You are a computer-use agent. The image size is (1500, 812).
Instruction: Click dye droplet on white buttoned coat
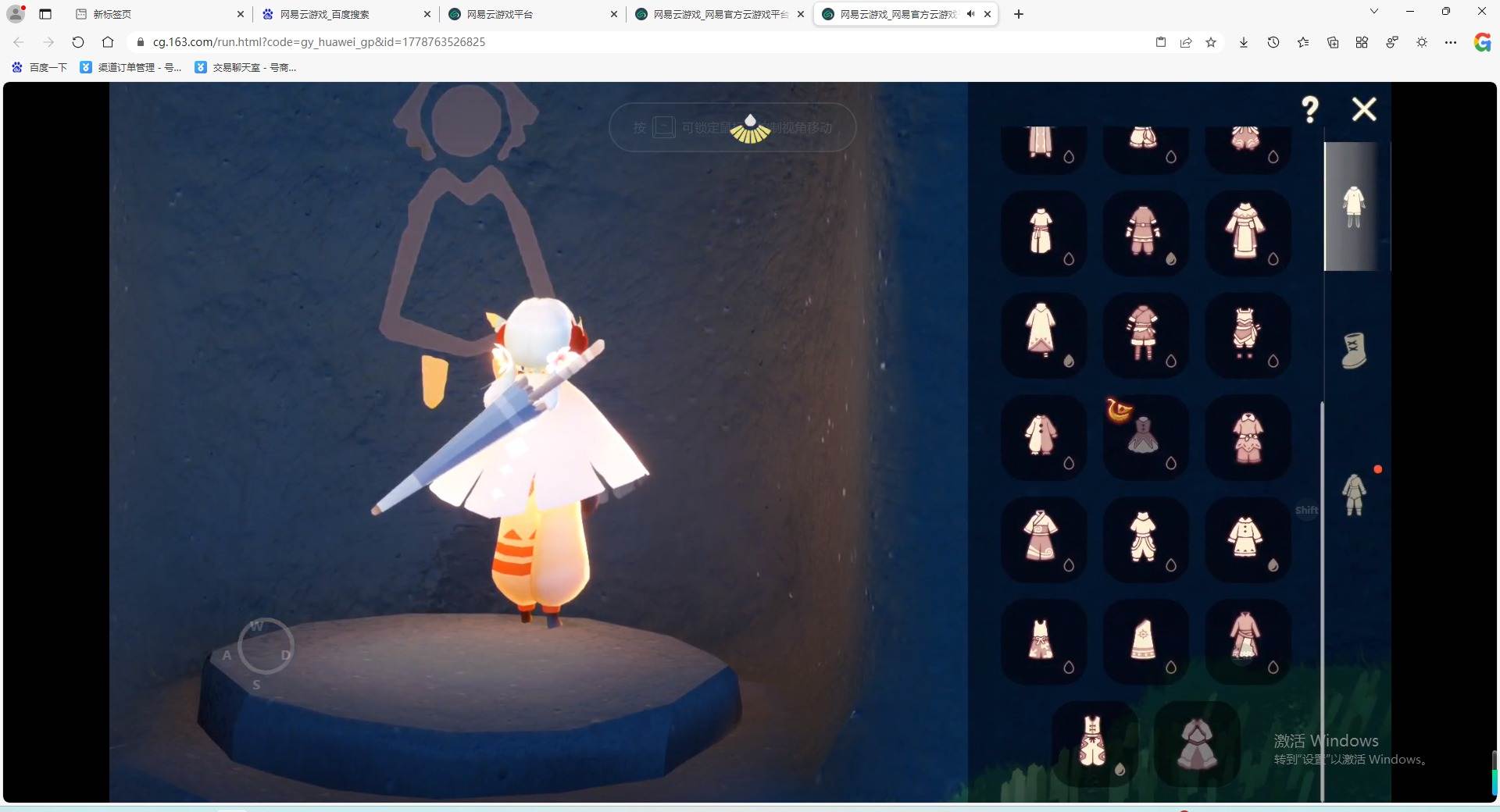pos(1273,565)
